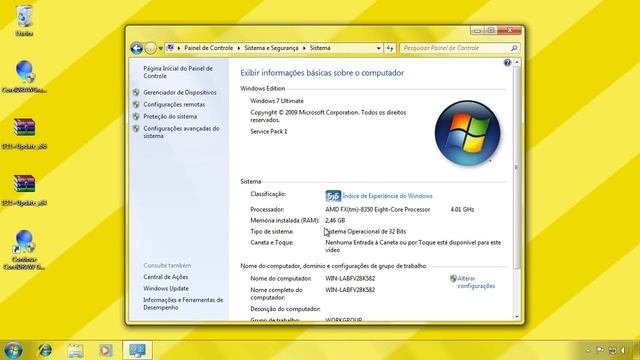Open the address bar history dropdown
Image resolution: width=640 pixels, height=360 pixels.
click(x=378, y=48)
